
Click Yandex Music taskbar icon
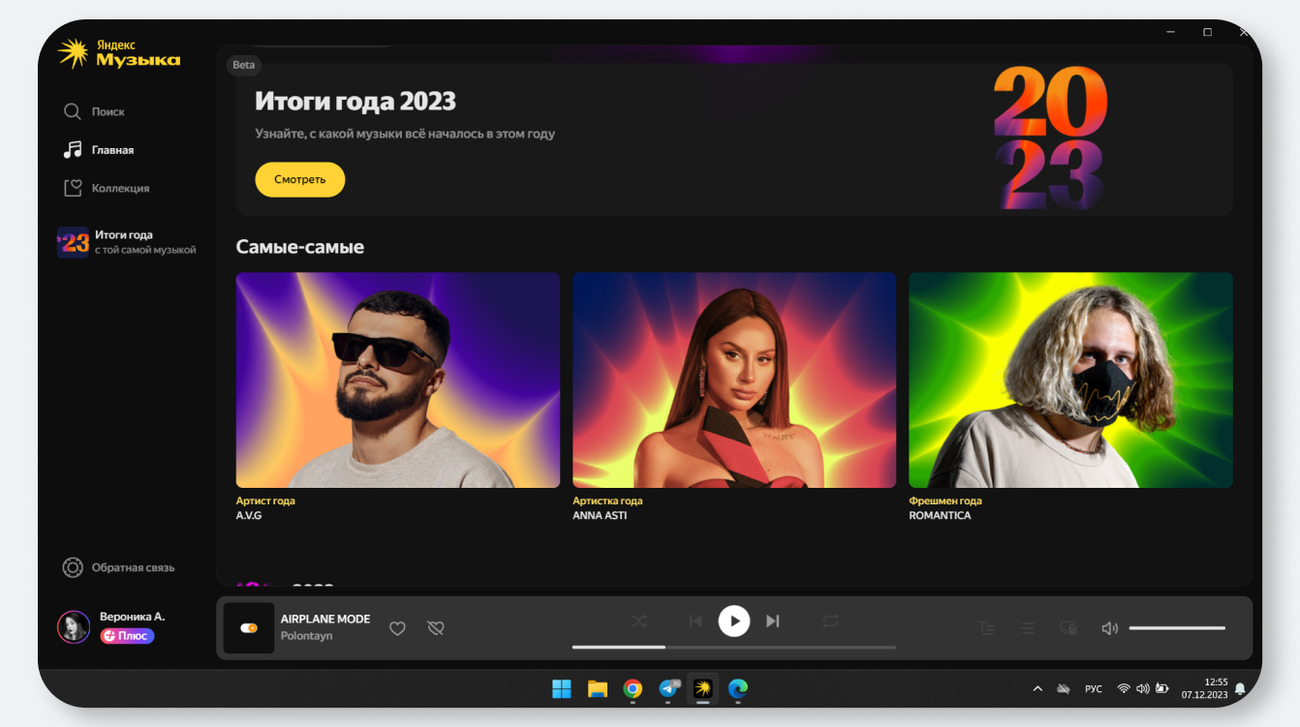(x=703, y=688)
